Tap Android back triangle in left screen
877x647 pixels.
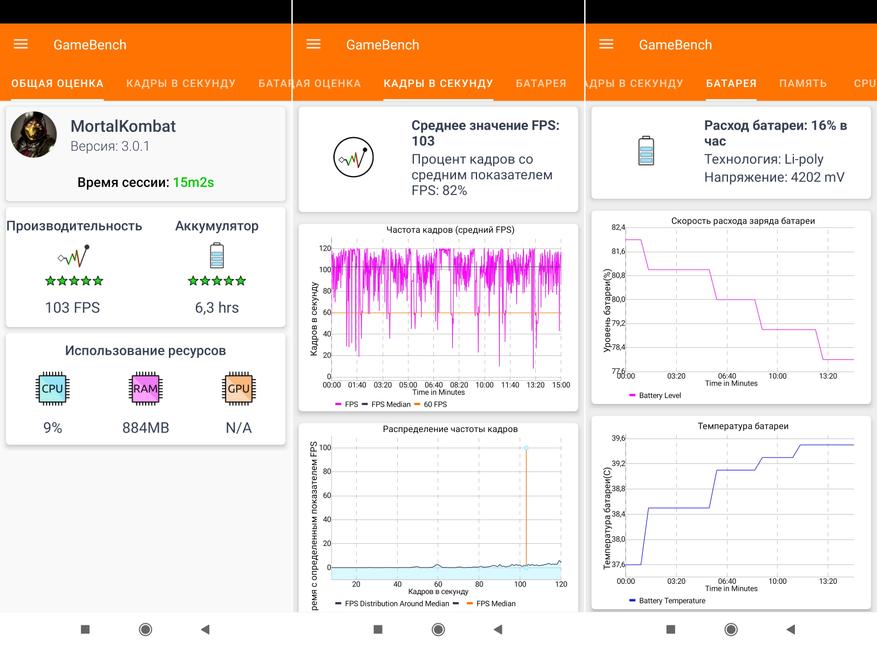[x=205, y=630]
